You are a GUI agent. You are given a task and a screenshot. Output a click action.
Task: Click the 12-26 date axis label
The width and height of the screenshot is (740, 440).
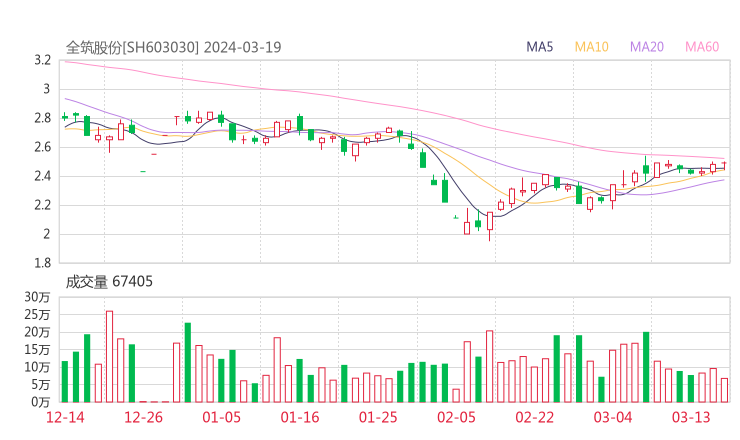click(x=143, y=417)
